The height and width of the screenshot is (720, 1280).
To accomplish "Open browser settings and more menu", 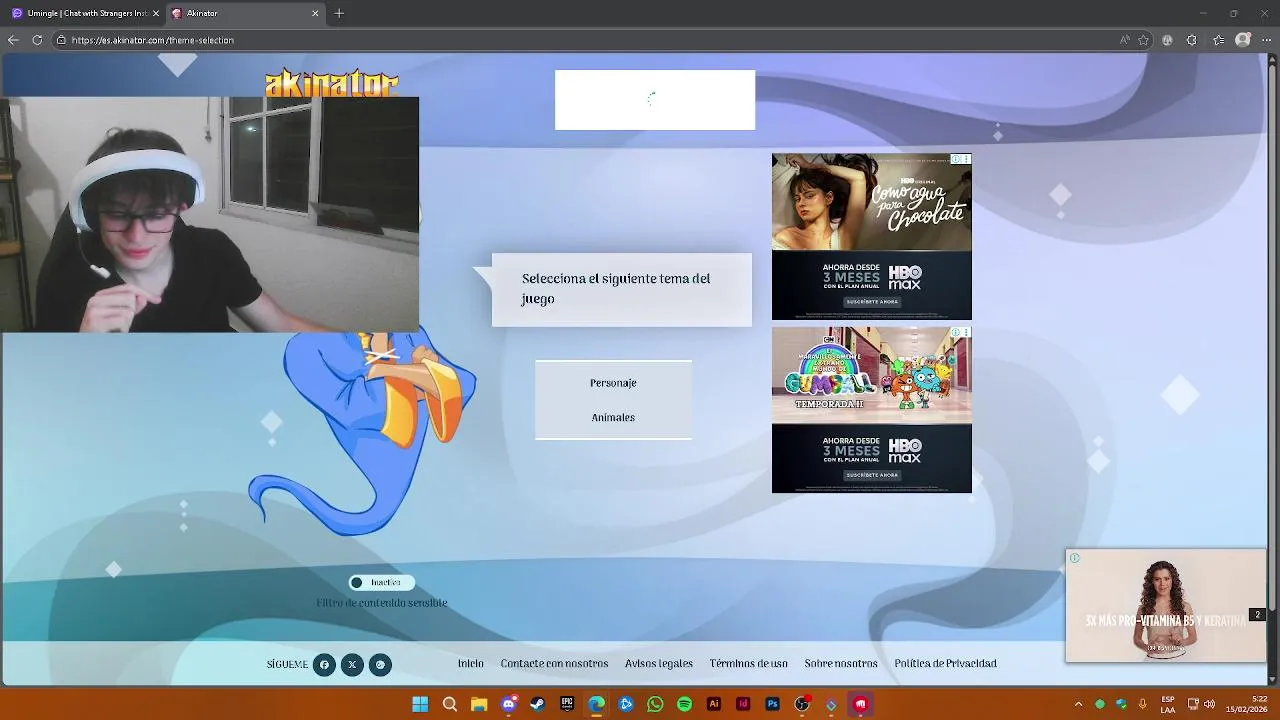I will click(1267, 40).
